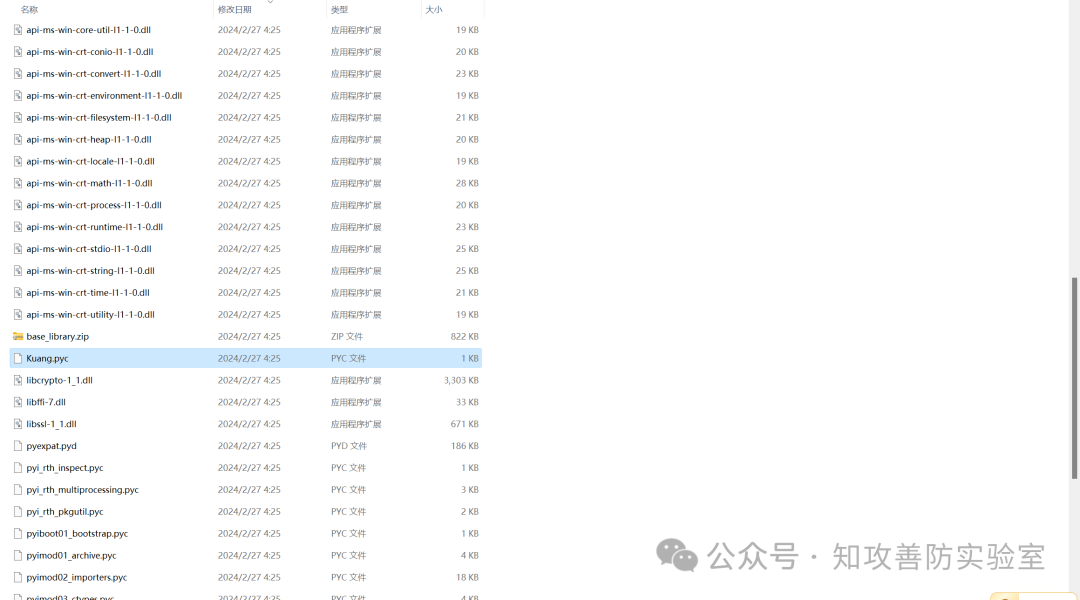Viewport: 1080px width, 600px height.
Task: Click the icon beside api-ms-win-crt-time-l1-1-0.dll
Action: 17,292
